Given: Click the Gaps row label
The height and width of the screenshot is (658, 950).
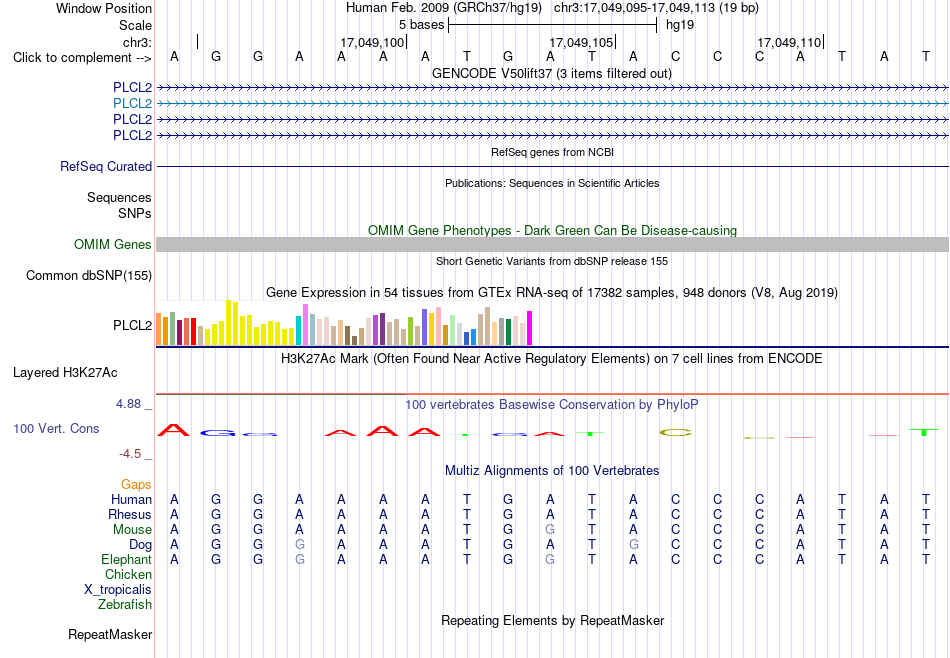Looking at the screenshot, I should [x=136, y=485].
